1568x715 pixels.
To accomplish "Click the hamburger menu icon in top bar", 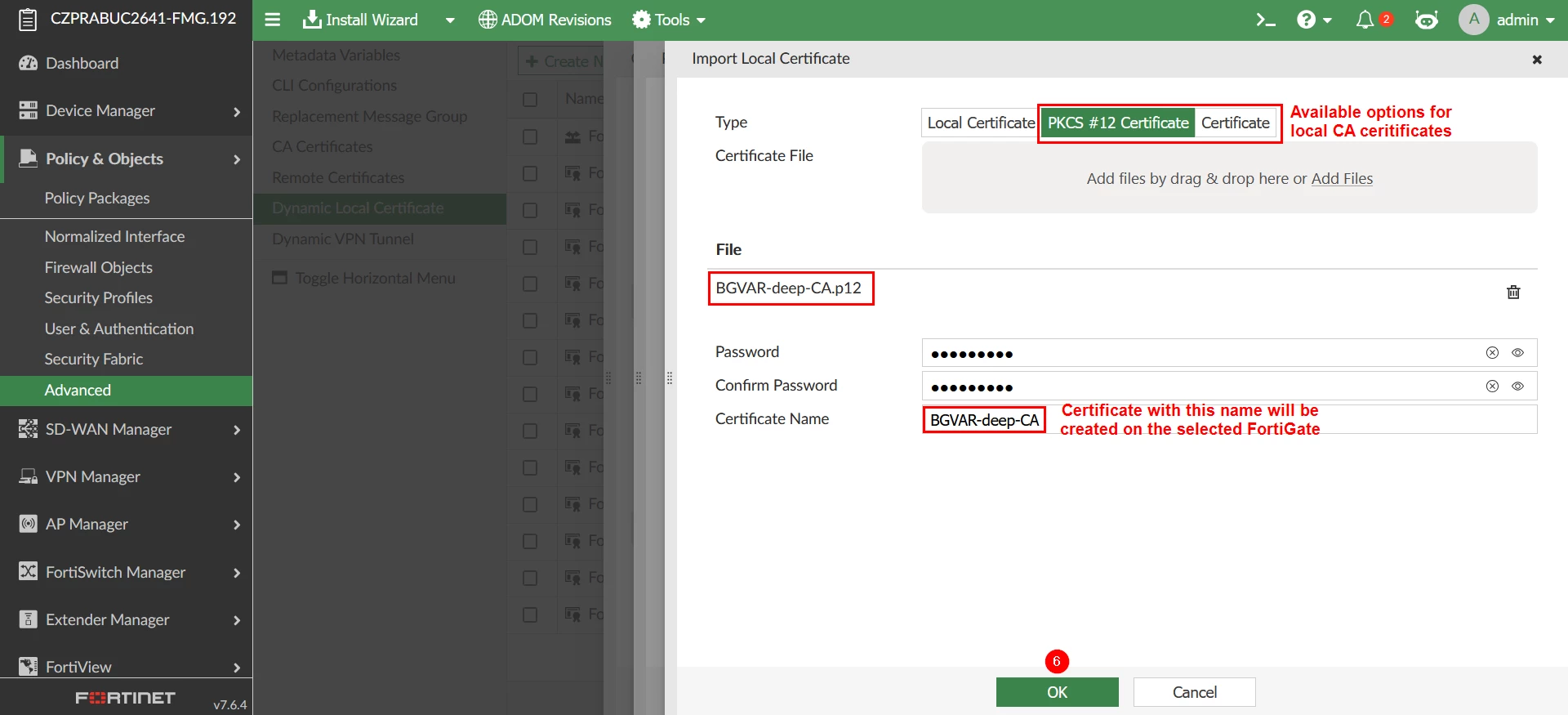I will pyautogui.click(x=273, y=20).
